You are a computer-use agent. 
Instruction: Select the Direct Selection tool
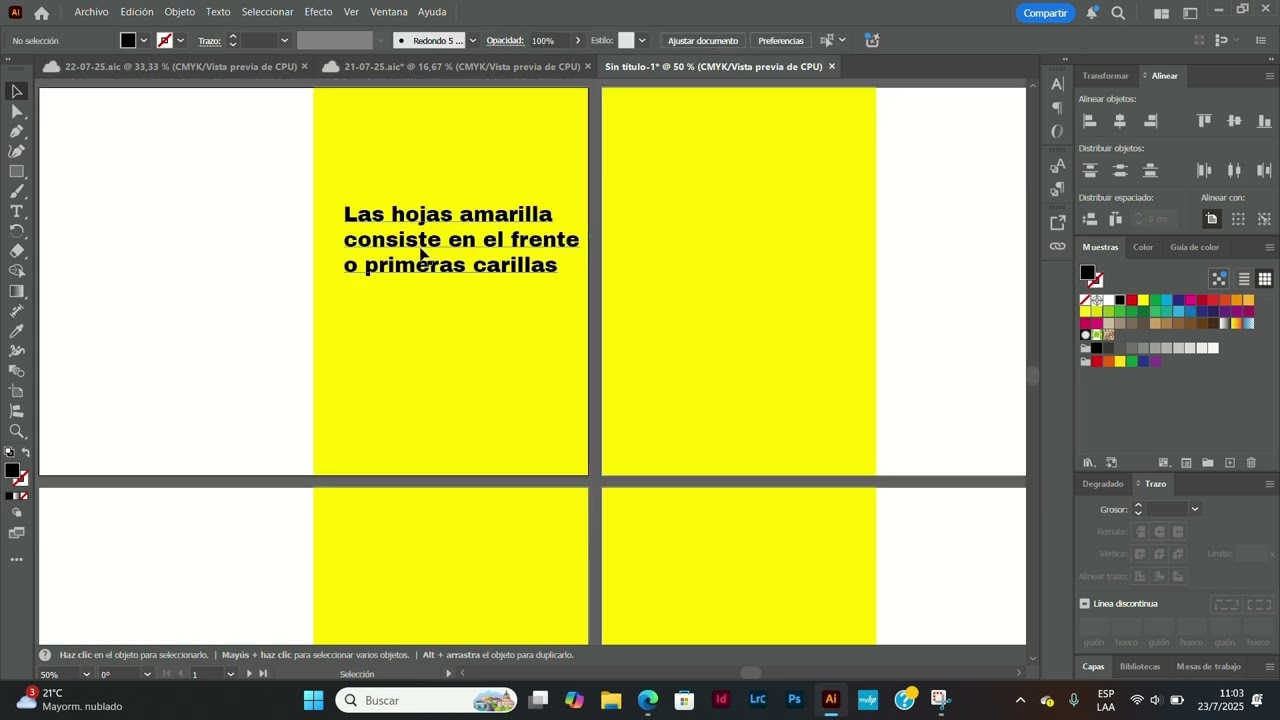click(x=17, y=112)
